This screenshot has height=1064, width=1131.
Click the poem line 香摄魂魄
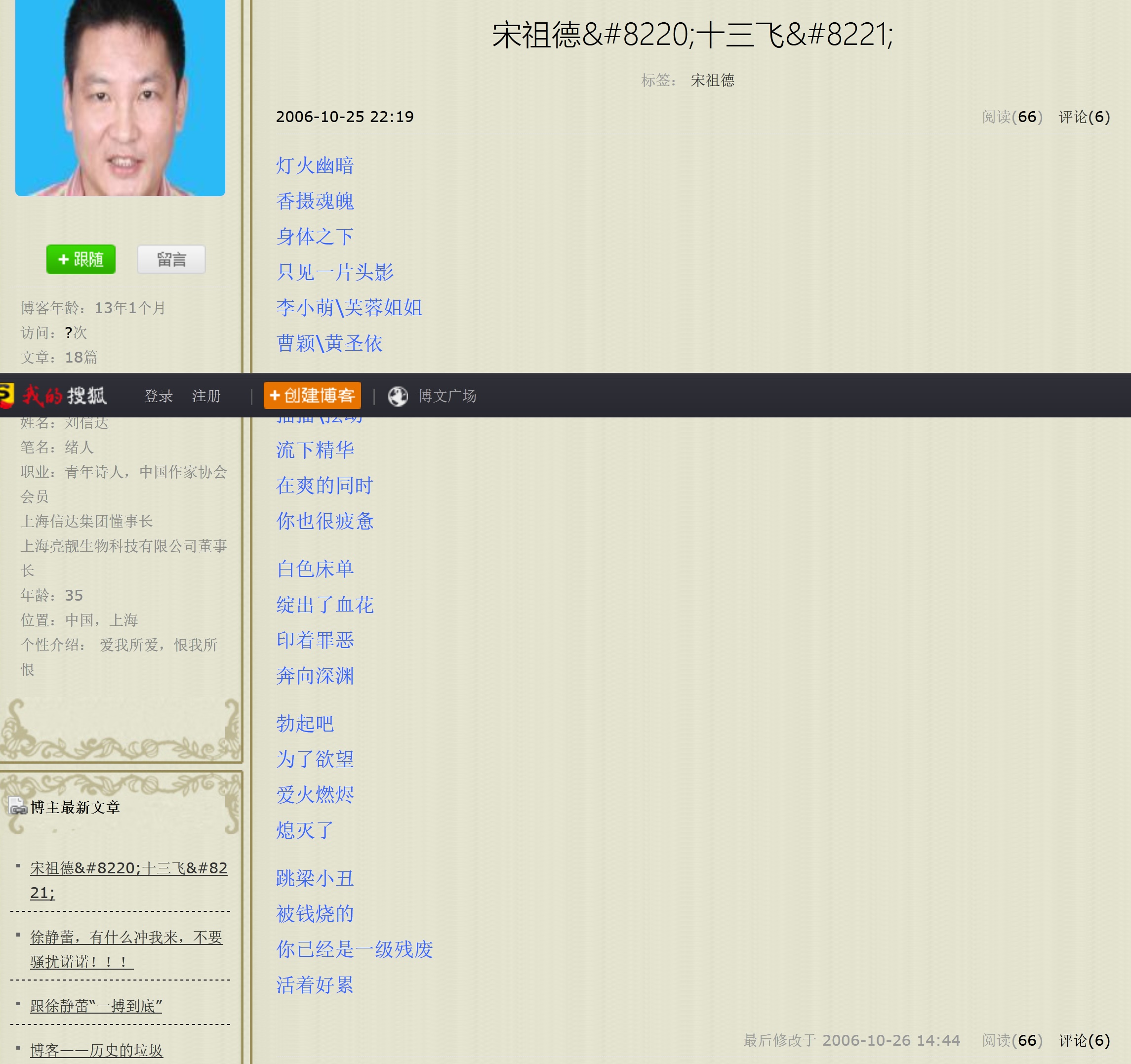click(x=315, y=202)
